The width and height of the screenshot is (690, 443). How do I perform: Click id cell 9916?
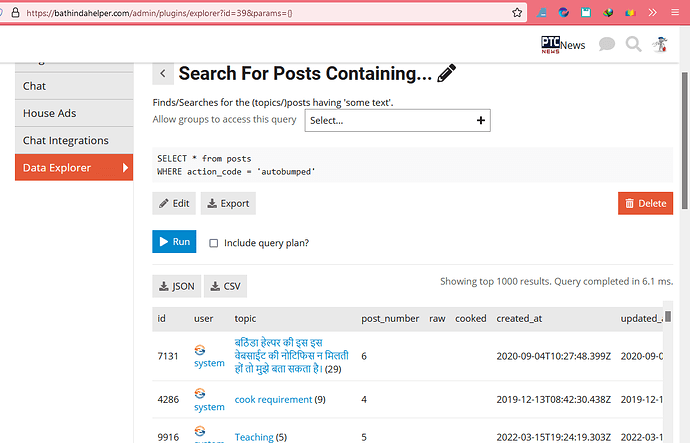click(168, 437)
